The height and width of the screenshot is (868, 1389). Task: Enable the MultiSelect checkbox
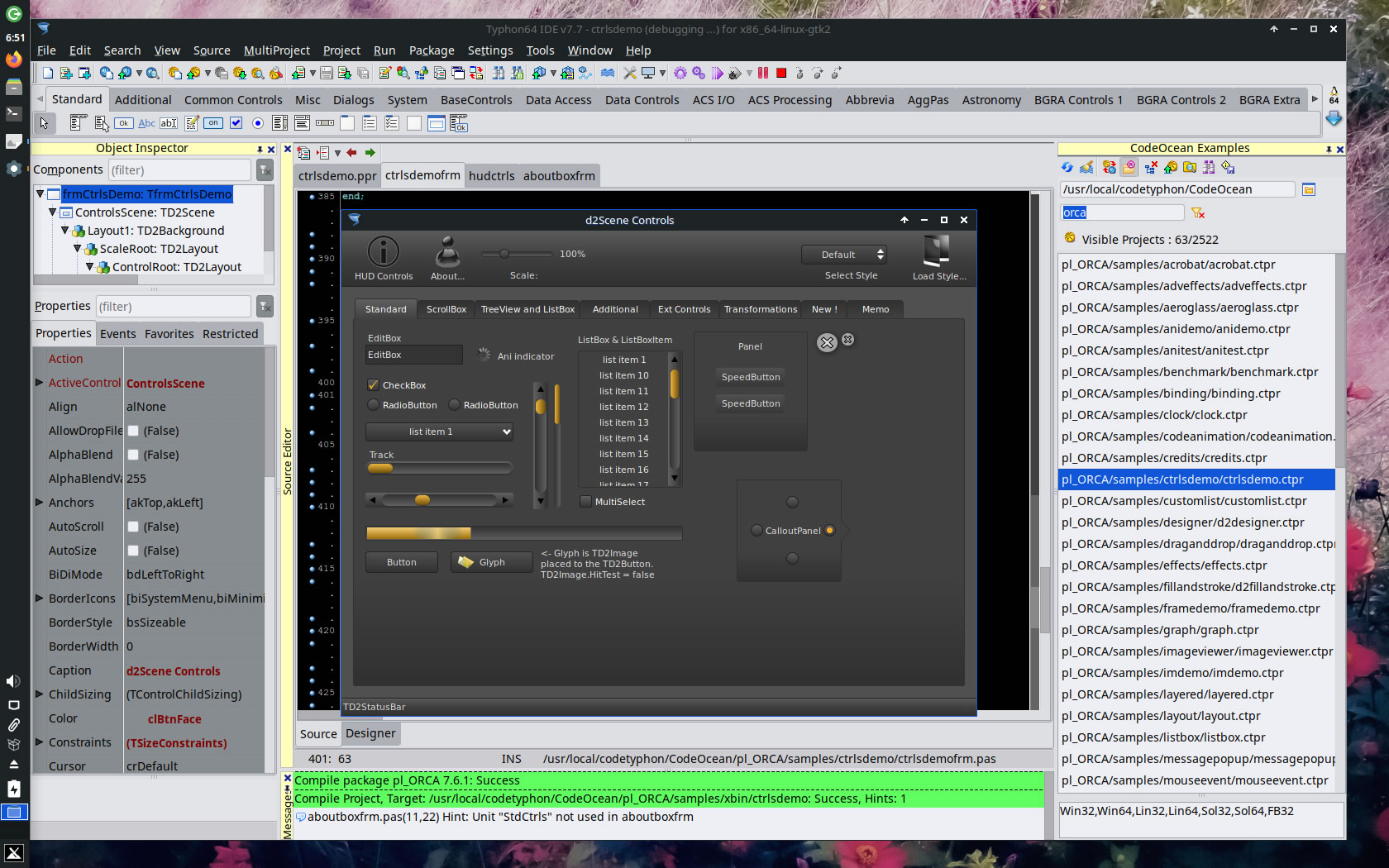[586, 502]
